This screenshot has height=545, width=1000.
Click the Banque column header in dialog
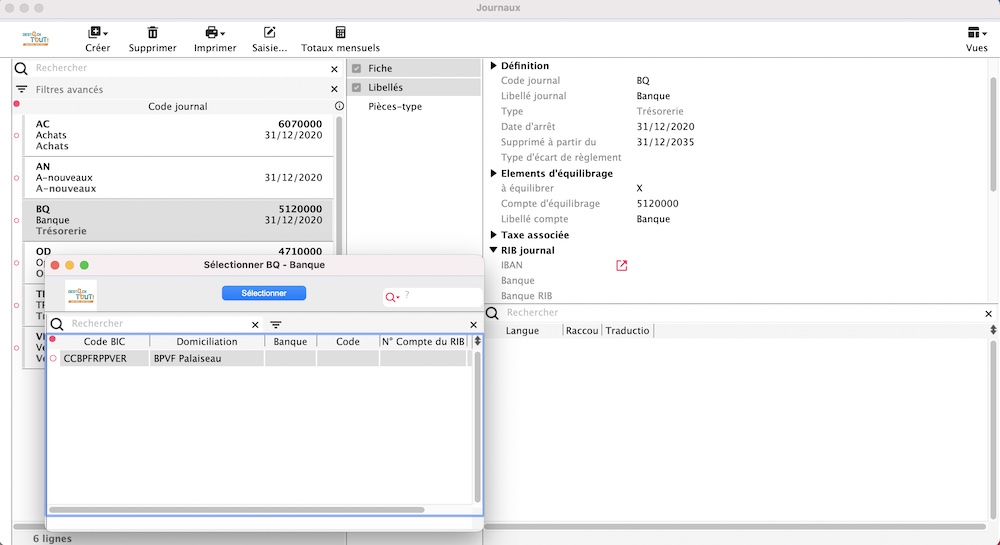290,342
